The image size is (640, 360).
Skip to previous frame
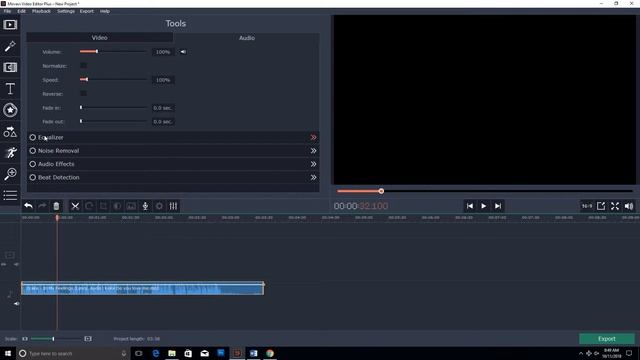click(x=470, y=206)
